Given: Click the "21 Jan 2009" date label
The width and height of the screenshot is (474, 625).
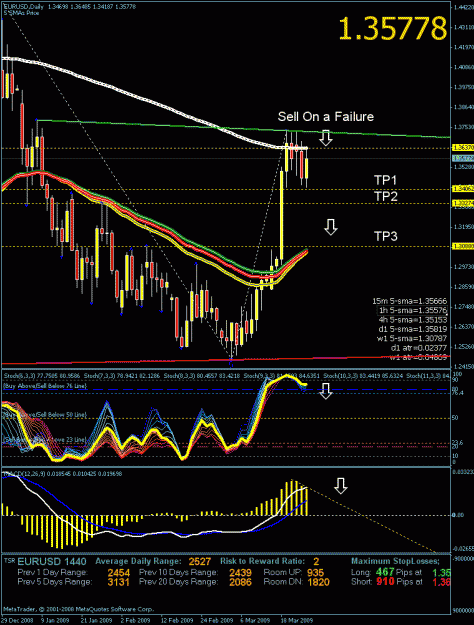Looking at the screenshot, I should [96, 621].
